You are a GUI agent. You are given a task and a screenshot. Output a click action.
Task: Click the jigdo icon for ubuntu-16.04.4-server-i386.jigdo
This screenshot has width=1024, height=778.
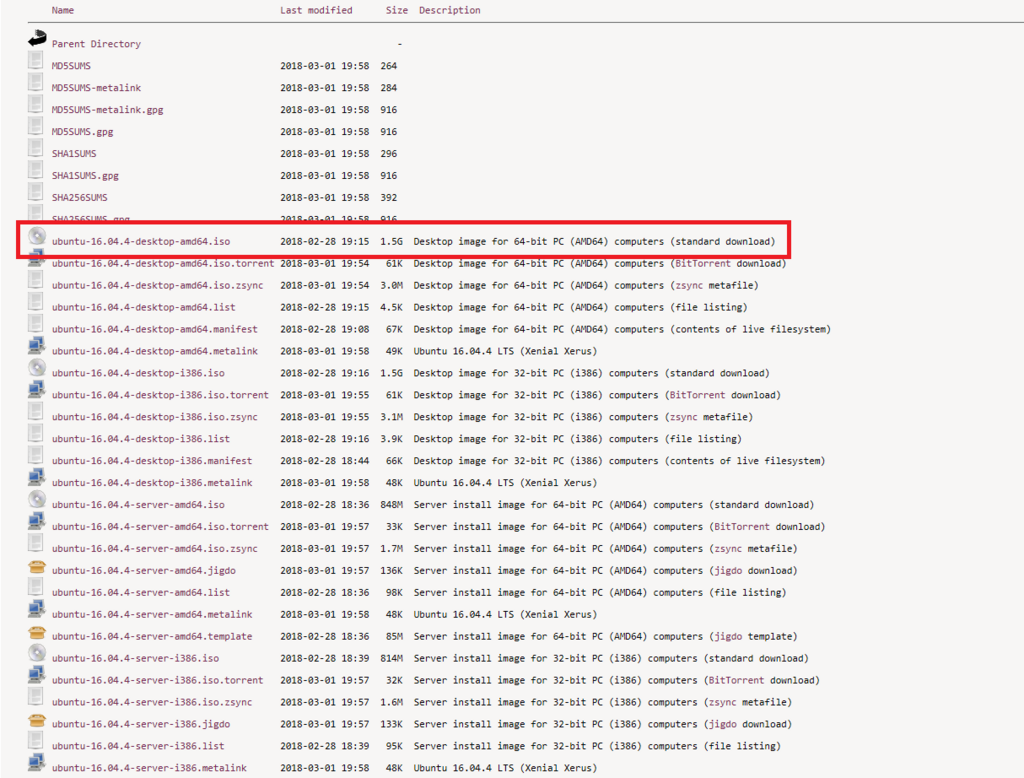37,720
